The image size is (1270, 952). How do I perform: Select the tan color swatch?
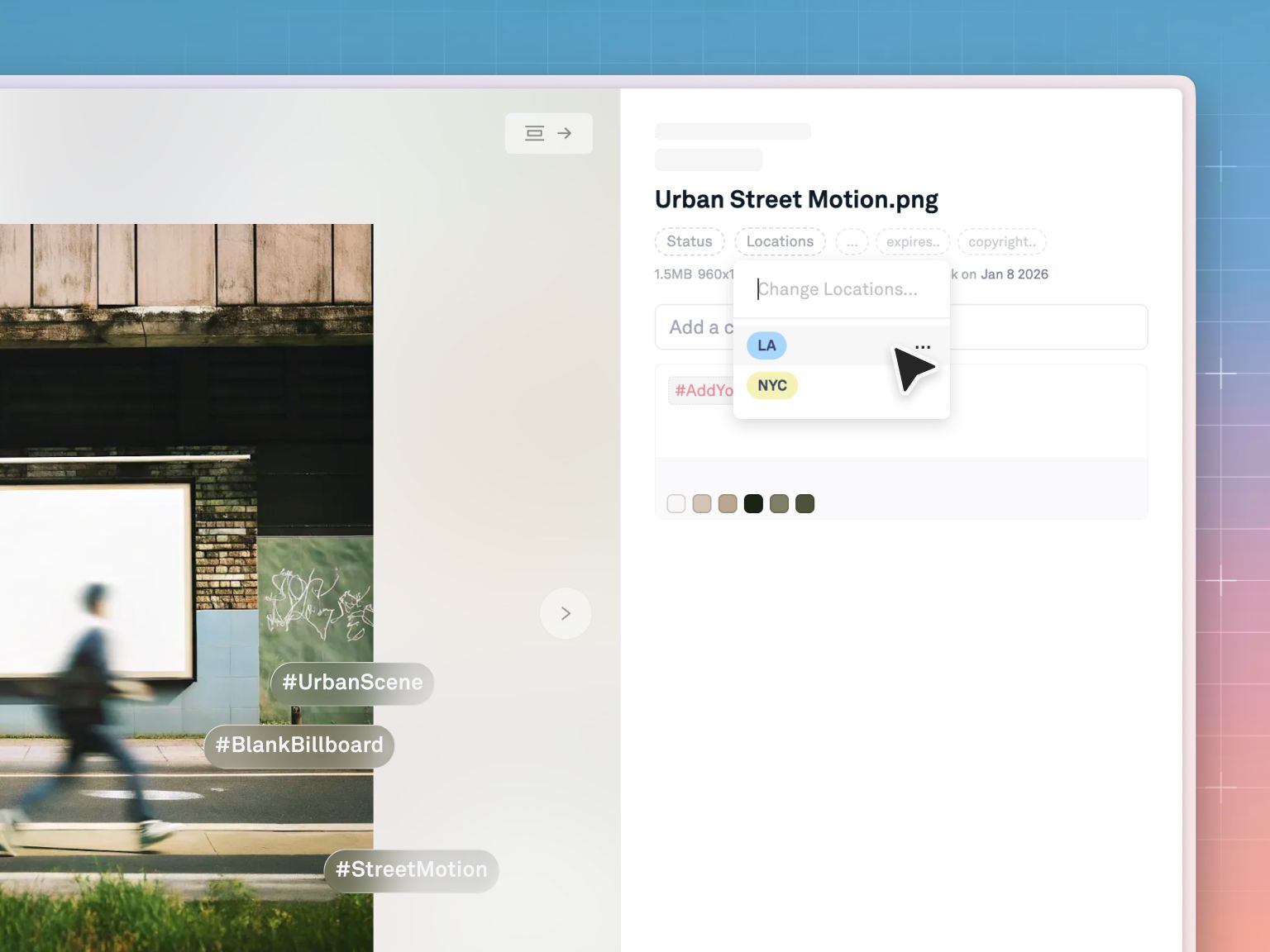coord(728,504)
